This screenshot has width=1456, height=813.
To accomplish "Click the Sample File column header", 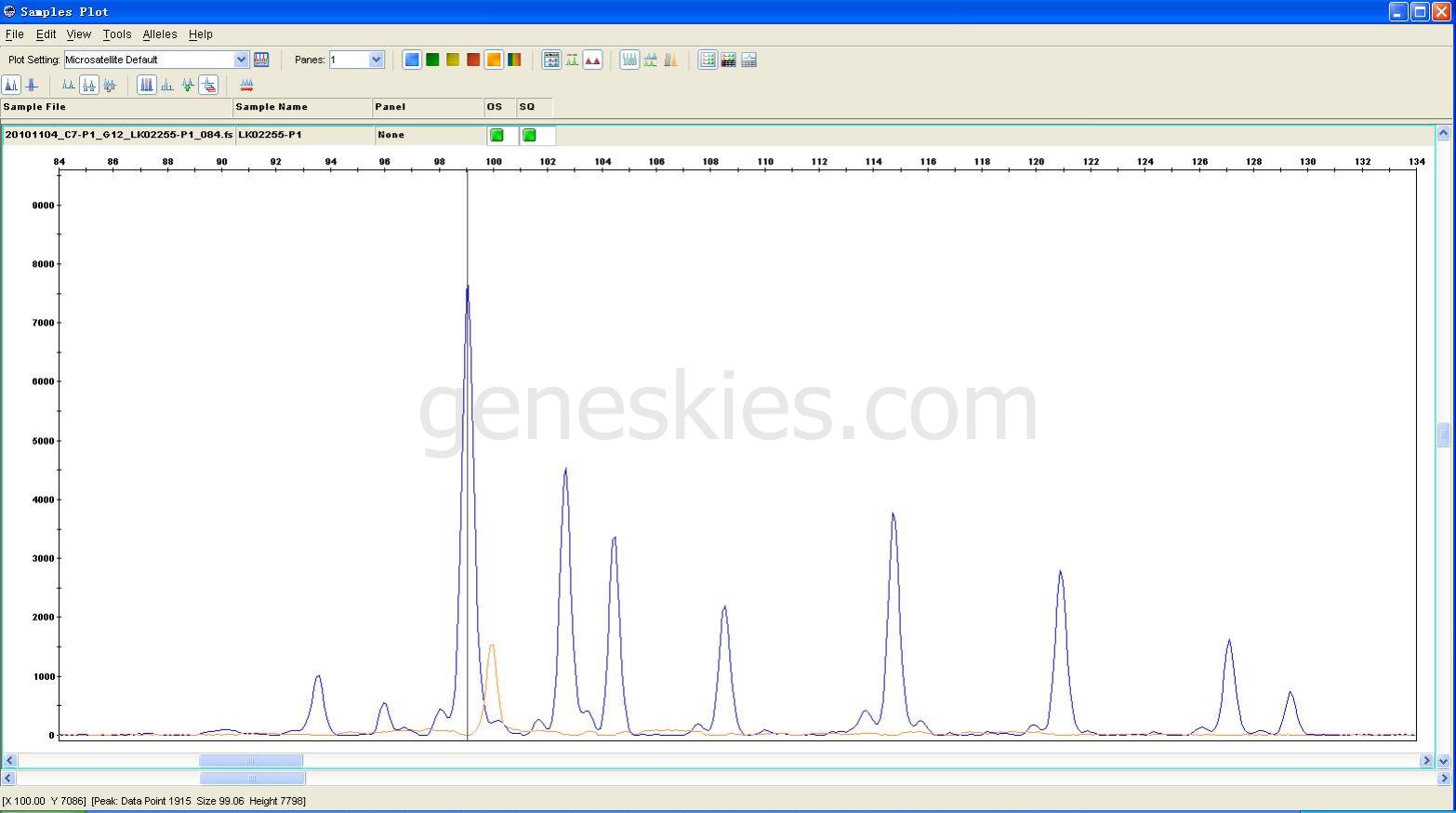I will point(116,107).
